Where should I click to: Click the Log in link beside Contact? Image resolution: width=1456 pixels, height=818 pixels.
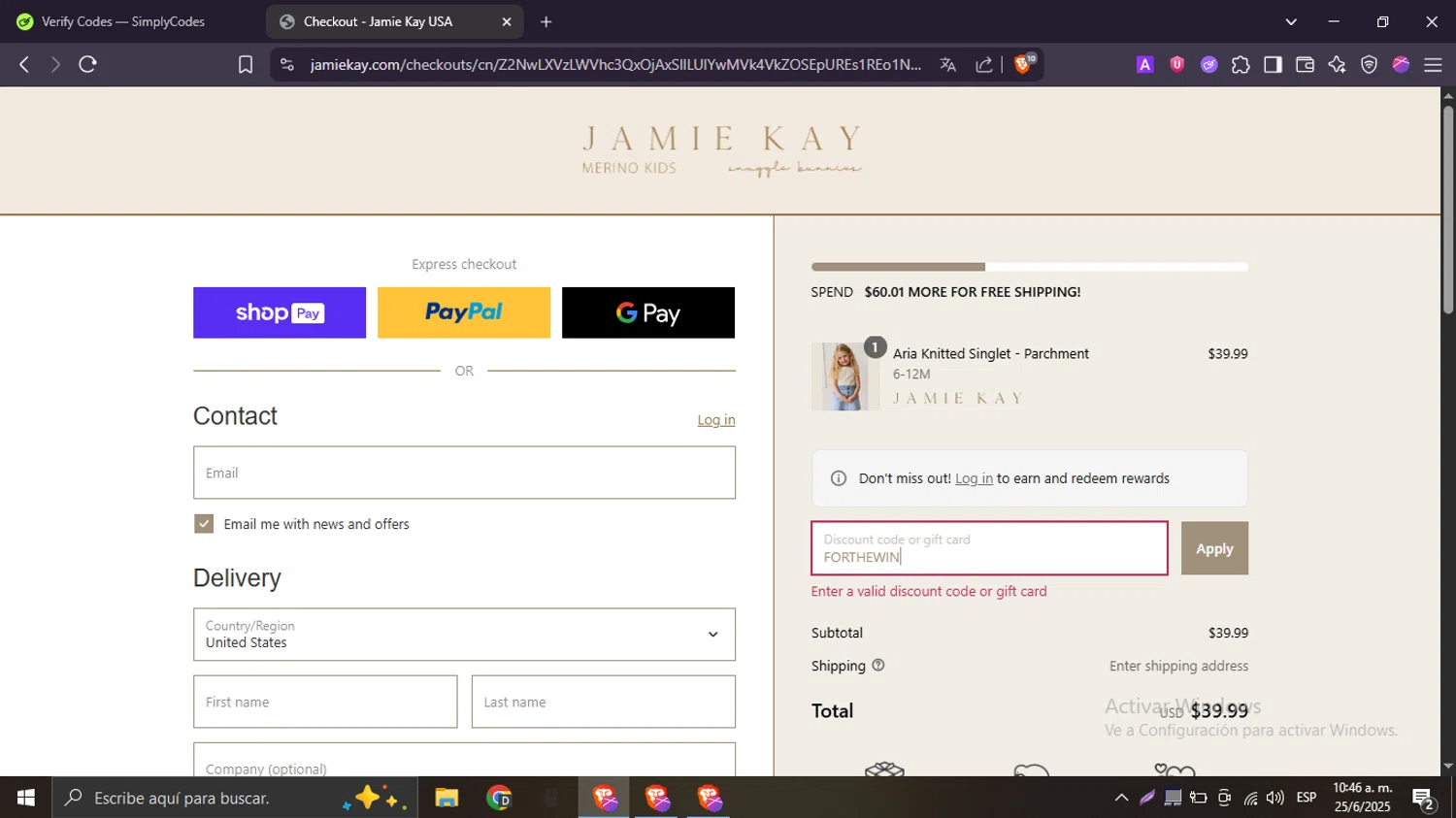(716, 419)
